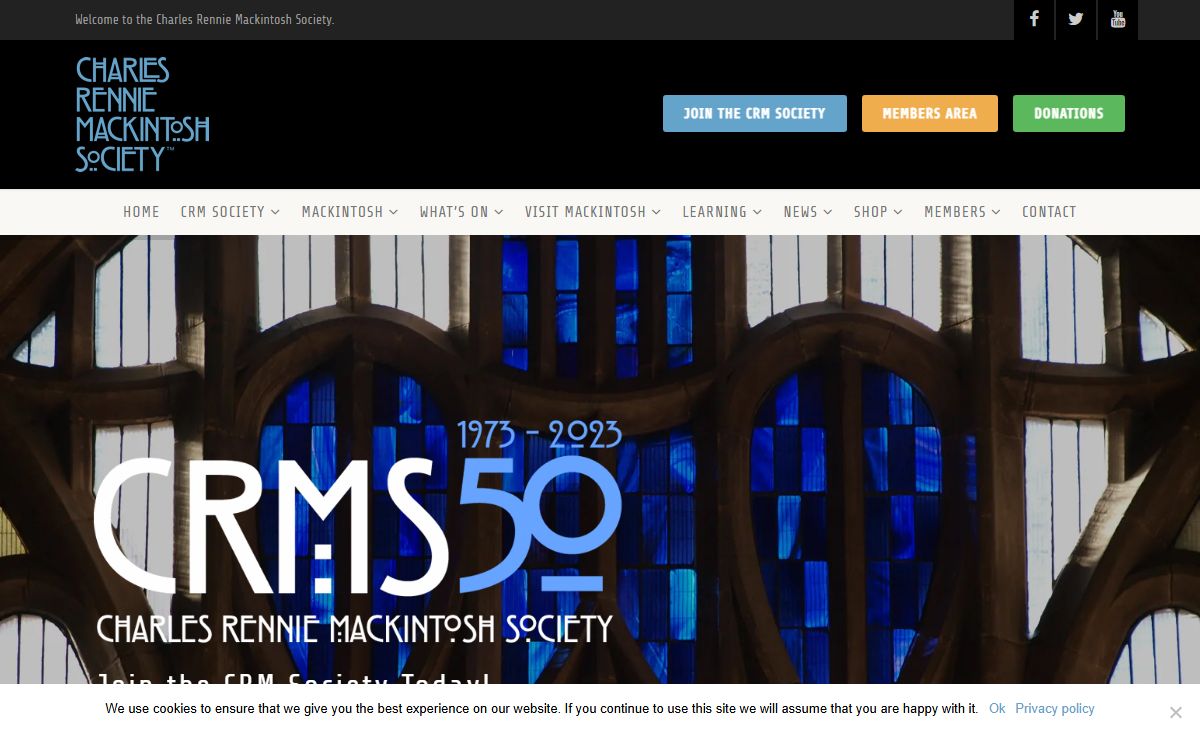Click Join the CRM Society button
This screenshot has width=1200, height=740.
tap(755, 114)
